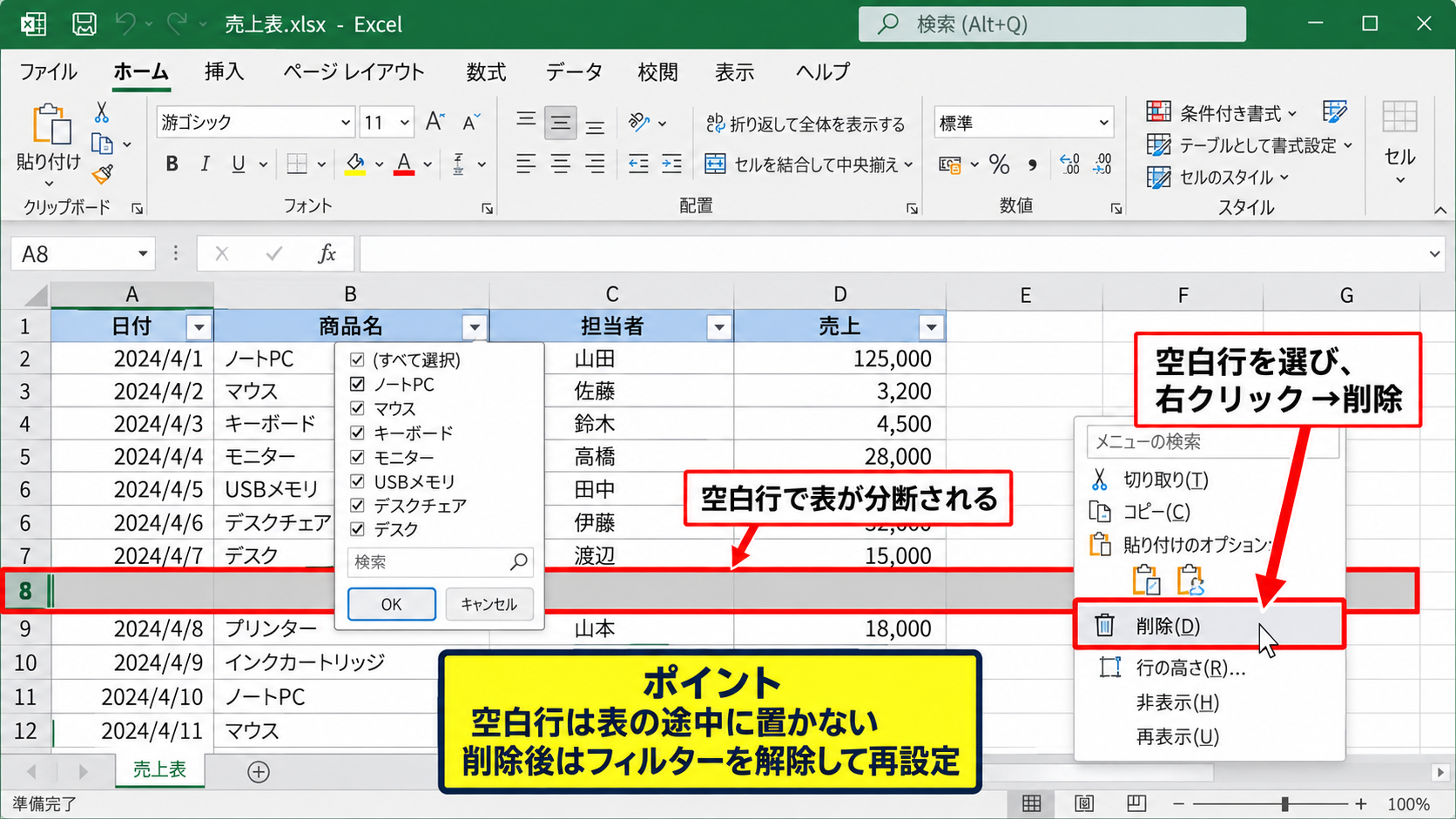
Task: Click the insert function fx icon
Action: [327, 253]
